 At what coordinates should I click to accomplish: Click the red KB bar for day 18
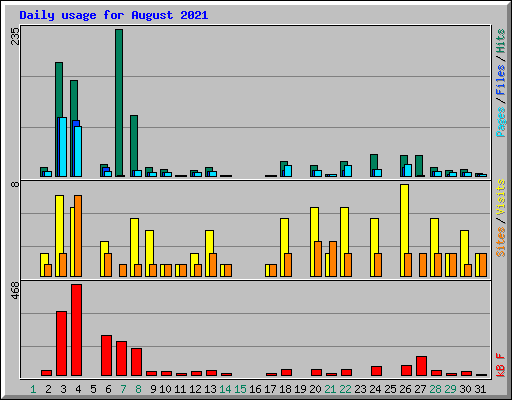coord(286,373)
